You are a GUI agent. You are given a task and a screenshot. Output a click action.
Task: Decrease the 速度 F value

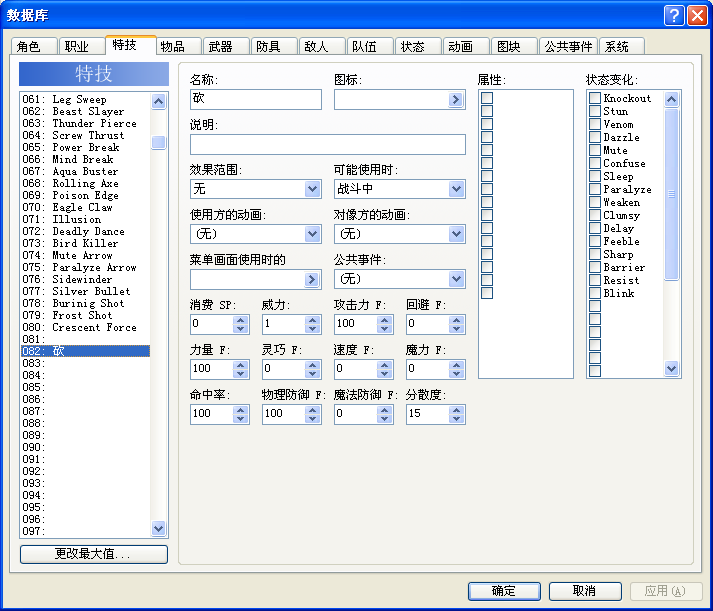click(x=385, y=374)
